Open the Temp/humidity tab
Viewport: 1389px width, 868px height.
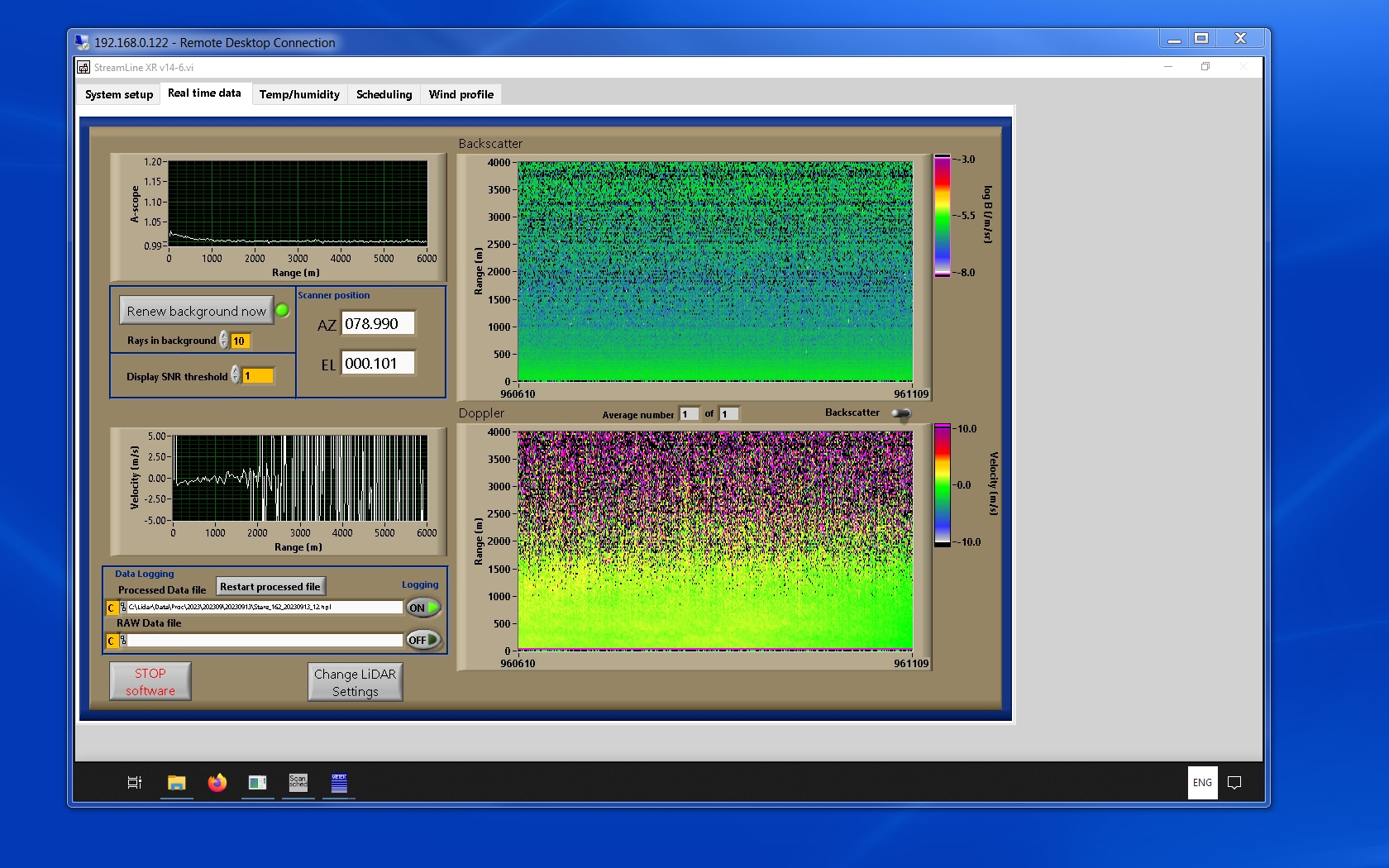[x=299, y=94]
